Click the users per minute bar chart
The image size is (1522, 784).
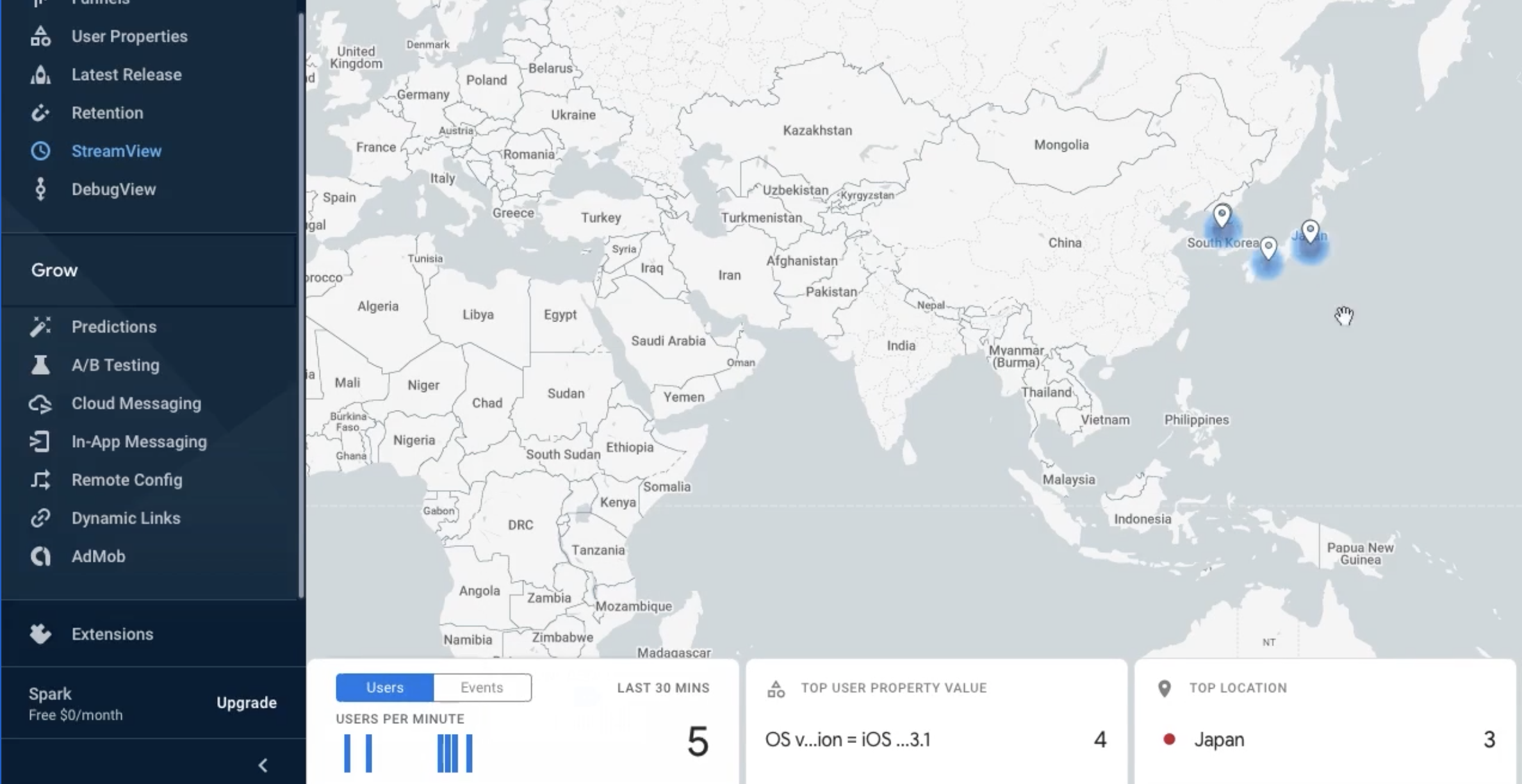click(x=408, y=753)
